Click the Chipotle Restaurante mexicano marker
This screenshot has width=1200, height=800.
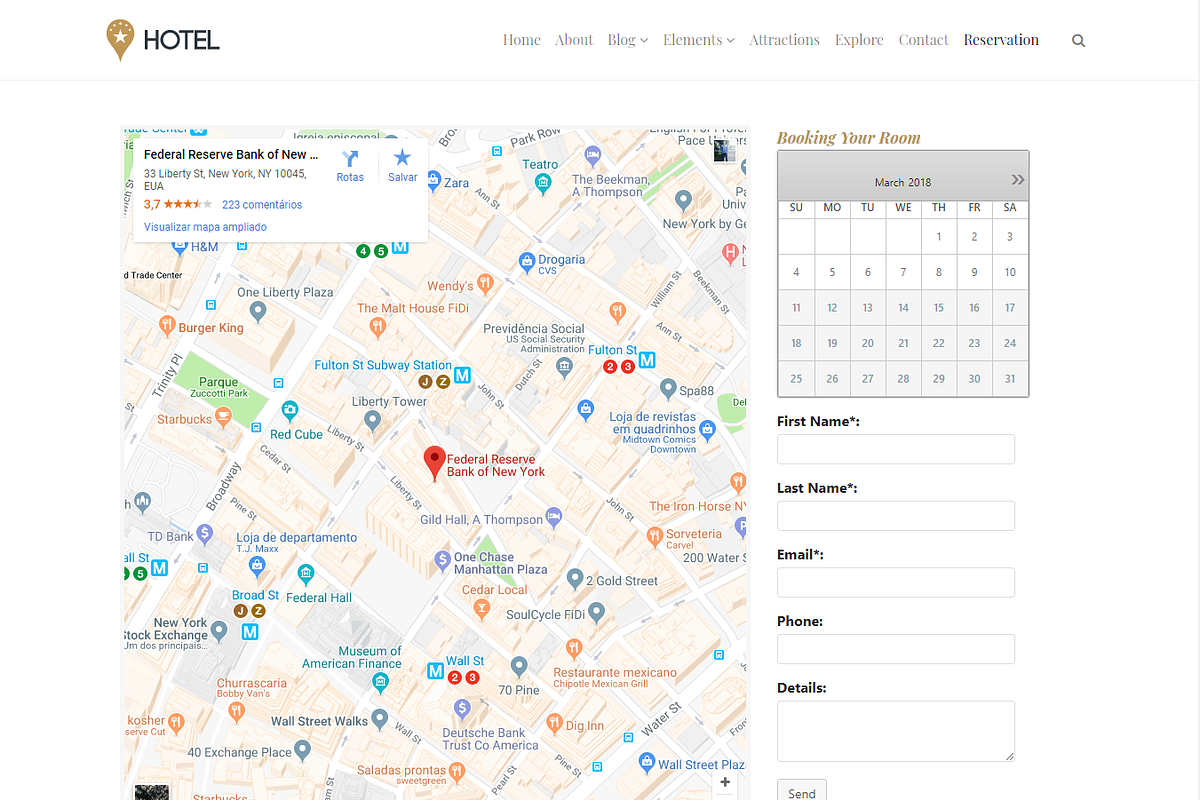573,648
